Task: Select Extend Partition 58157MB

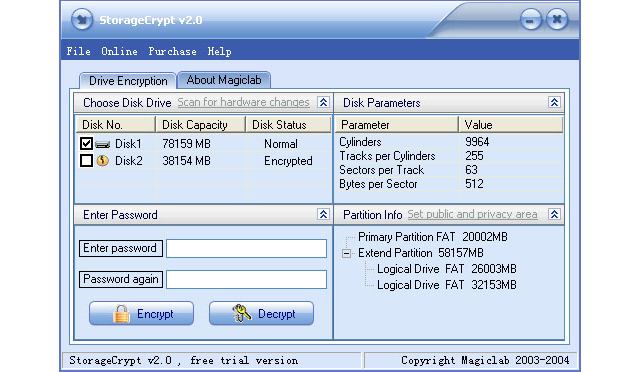Action: [421, 253]
